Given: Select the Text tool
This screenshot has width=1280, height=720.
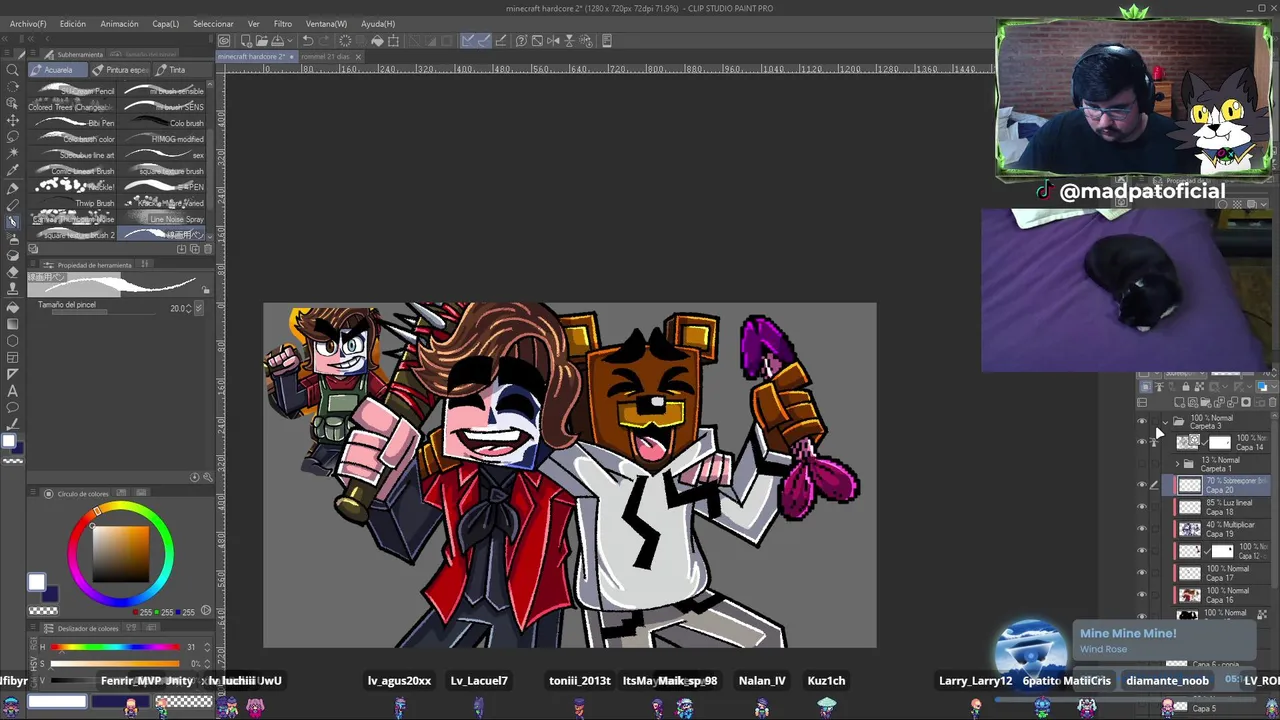Looking at the screenshot, I should pos(13,390).
